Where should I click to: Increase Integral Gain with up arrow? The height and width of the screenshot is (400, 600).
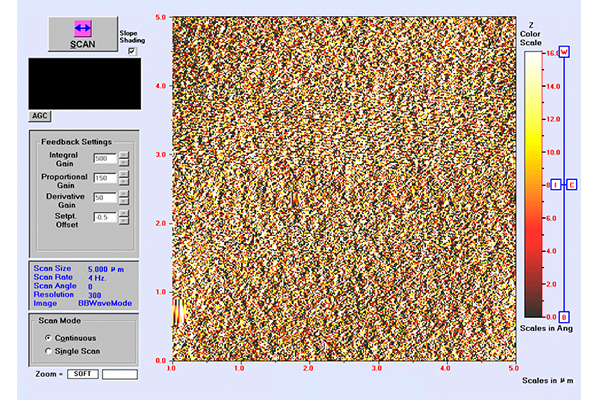click(x=124, y=155)
